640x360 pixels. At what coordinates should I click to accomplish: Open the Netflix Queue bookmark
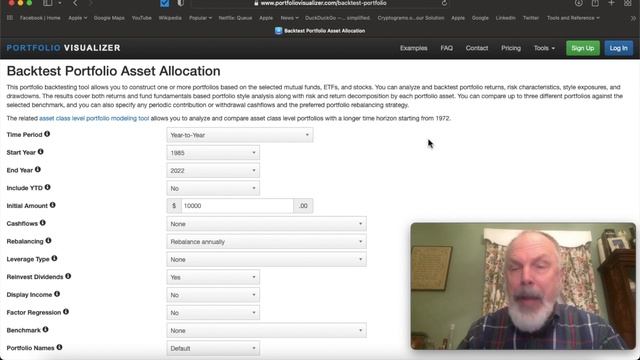235,18
